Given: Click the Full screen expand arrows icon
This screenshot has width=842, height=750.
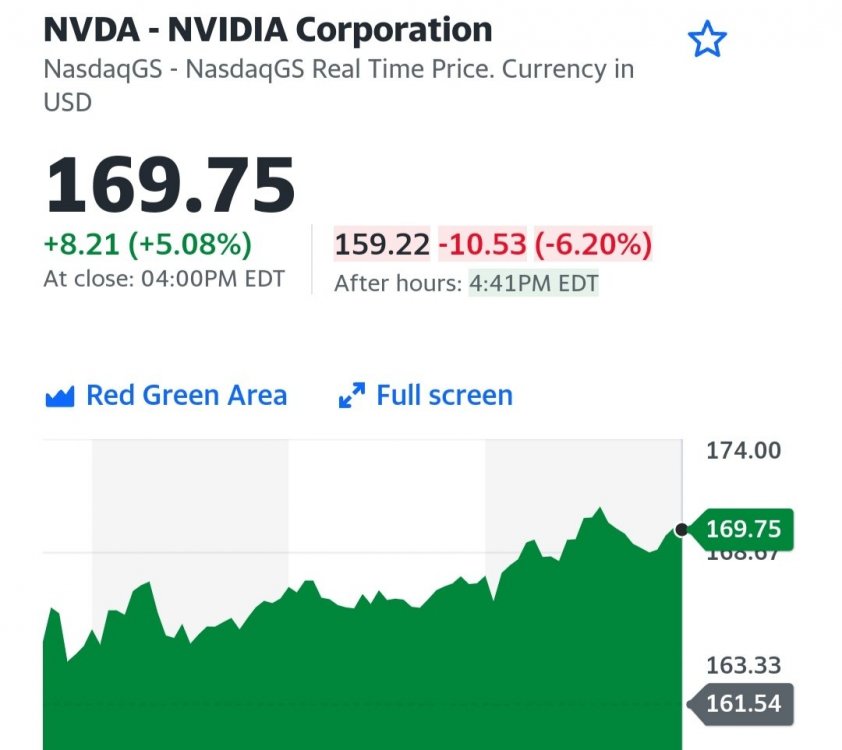Looking at the screenshot, I should [351, 397].
